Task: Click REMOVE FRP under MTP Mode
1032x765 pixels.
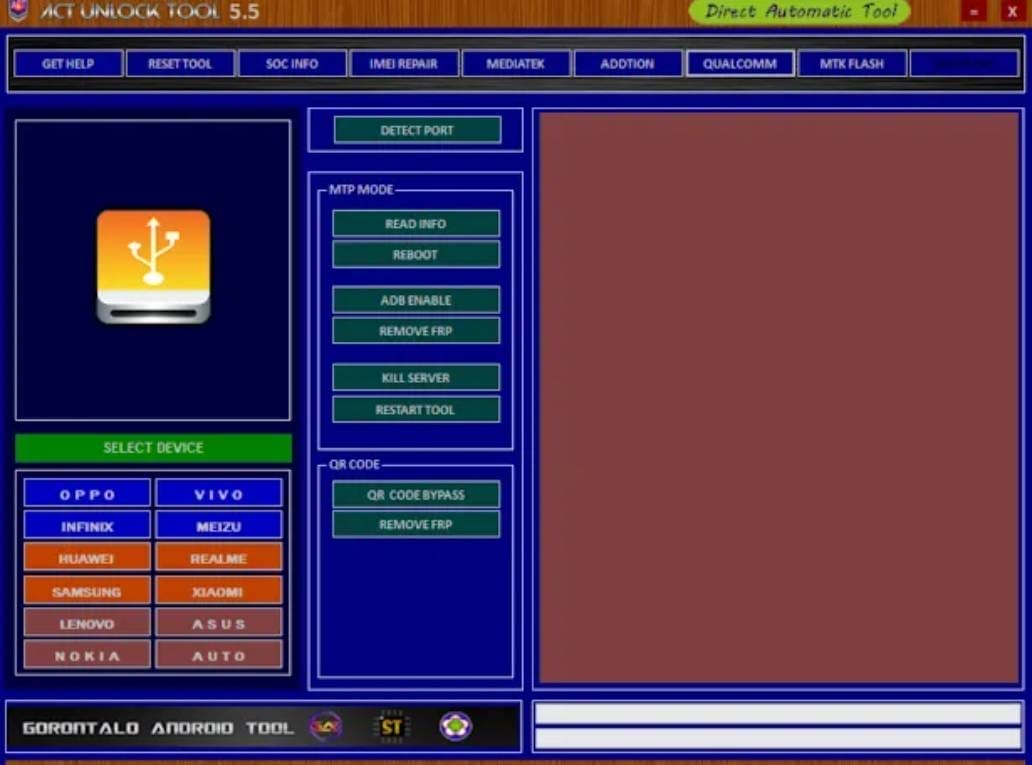Action: (x=415, y=331)
